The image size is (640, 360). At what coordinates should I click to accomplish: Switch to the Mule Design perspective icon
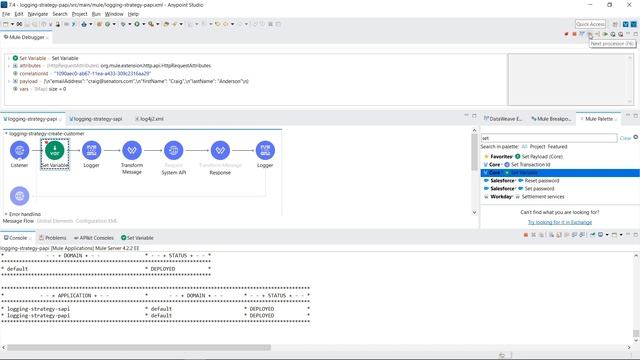point(625,24)
